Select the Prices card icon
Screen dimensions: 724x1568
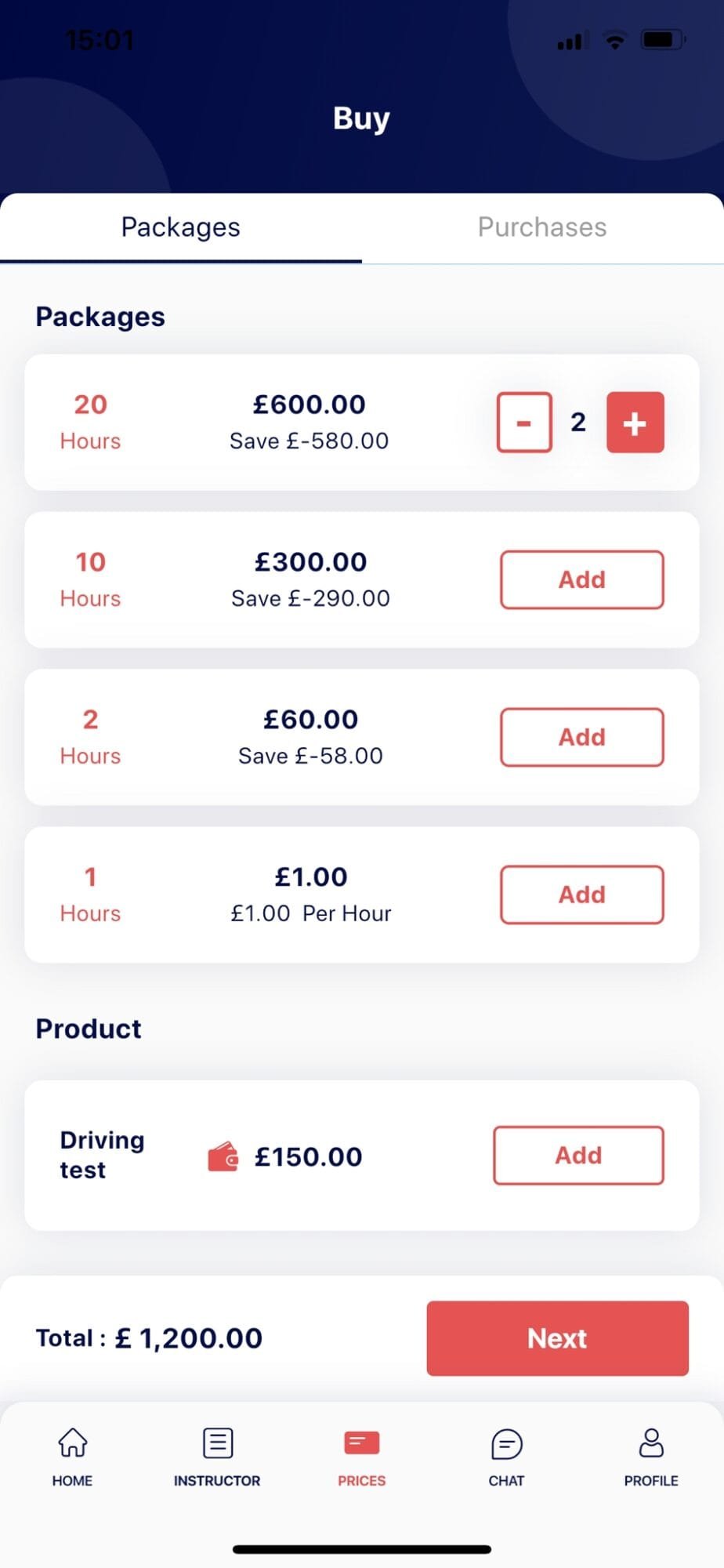(x=361, y=1443)
